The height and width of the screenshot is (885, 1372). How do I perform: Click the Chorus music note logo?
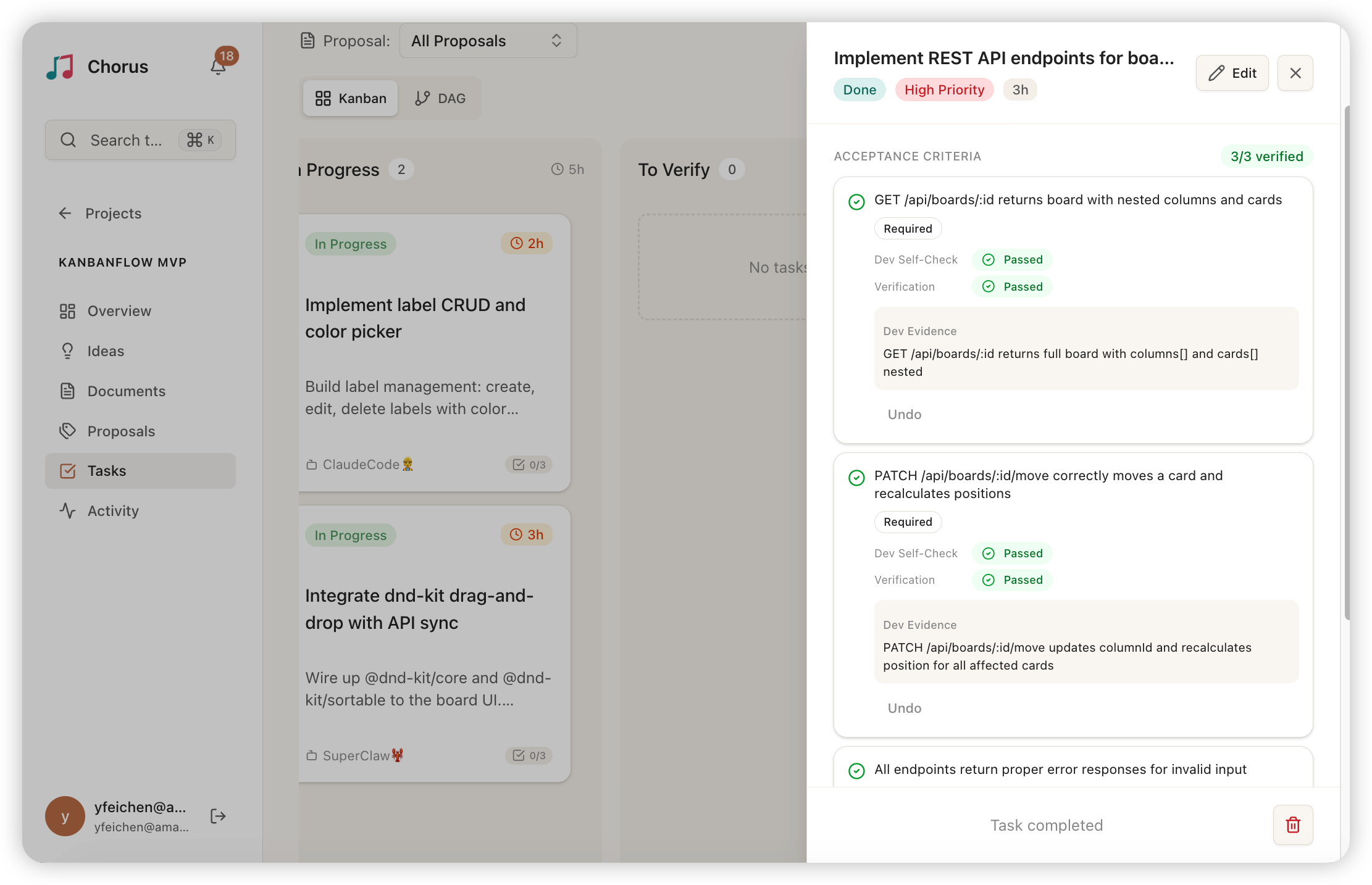tap(61, 67)
